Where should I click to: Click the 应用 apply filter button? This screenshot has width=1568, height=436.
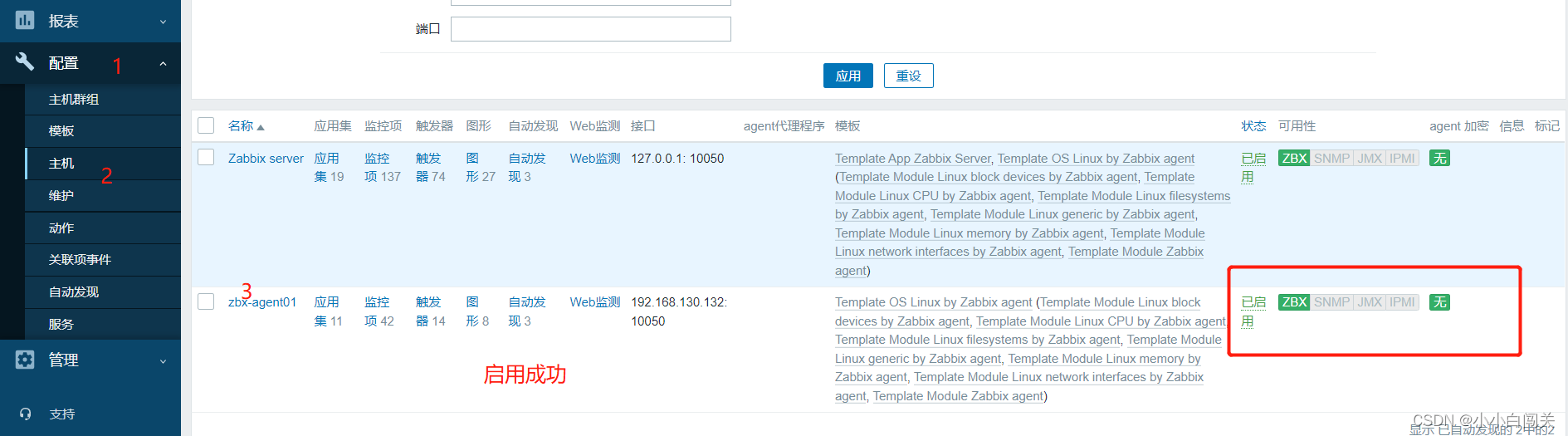[x=848, y=76]
